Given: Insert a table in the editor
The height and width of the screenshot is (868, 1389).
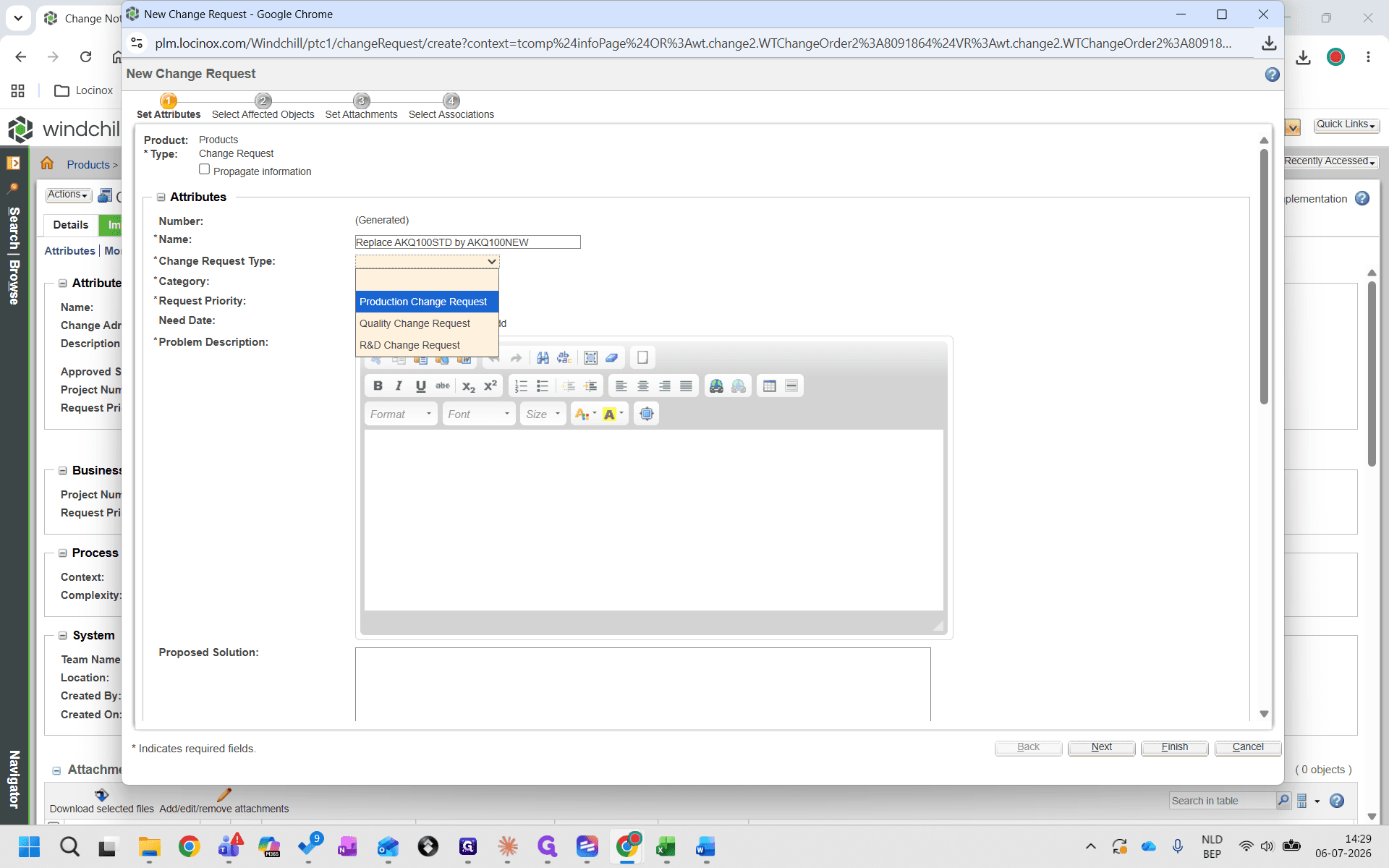Looking at the screenshot, I should click(770, 386).
